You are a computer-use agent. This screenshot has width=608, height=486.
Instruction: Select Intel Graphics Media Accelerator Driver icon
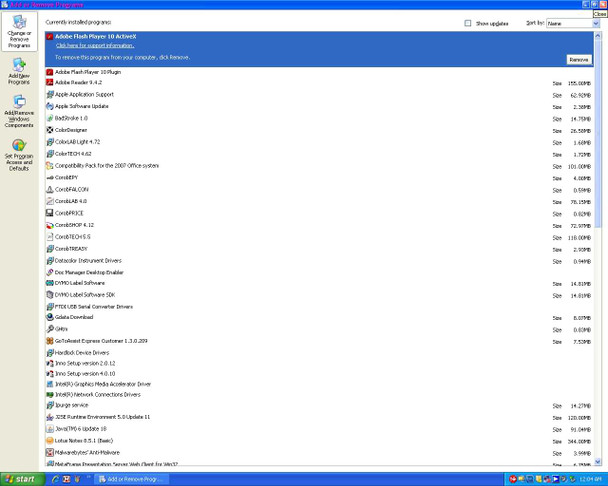click(50, 384)
